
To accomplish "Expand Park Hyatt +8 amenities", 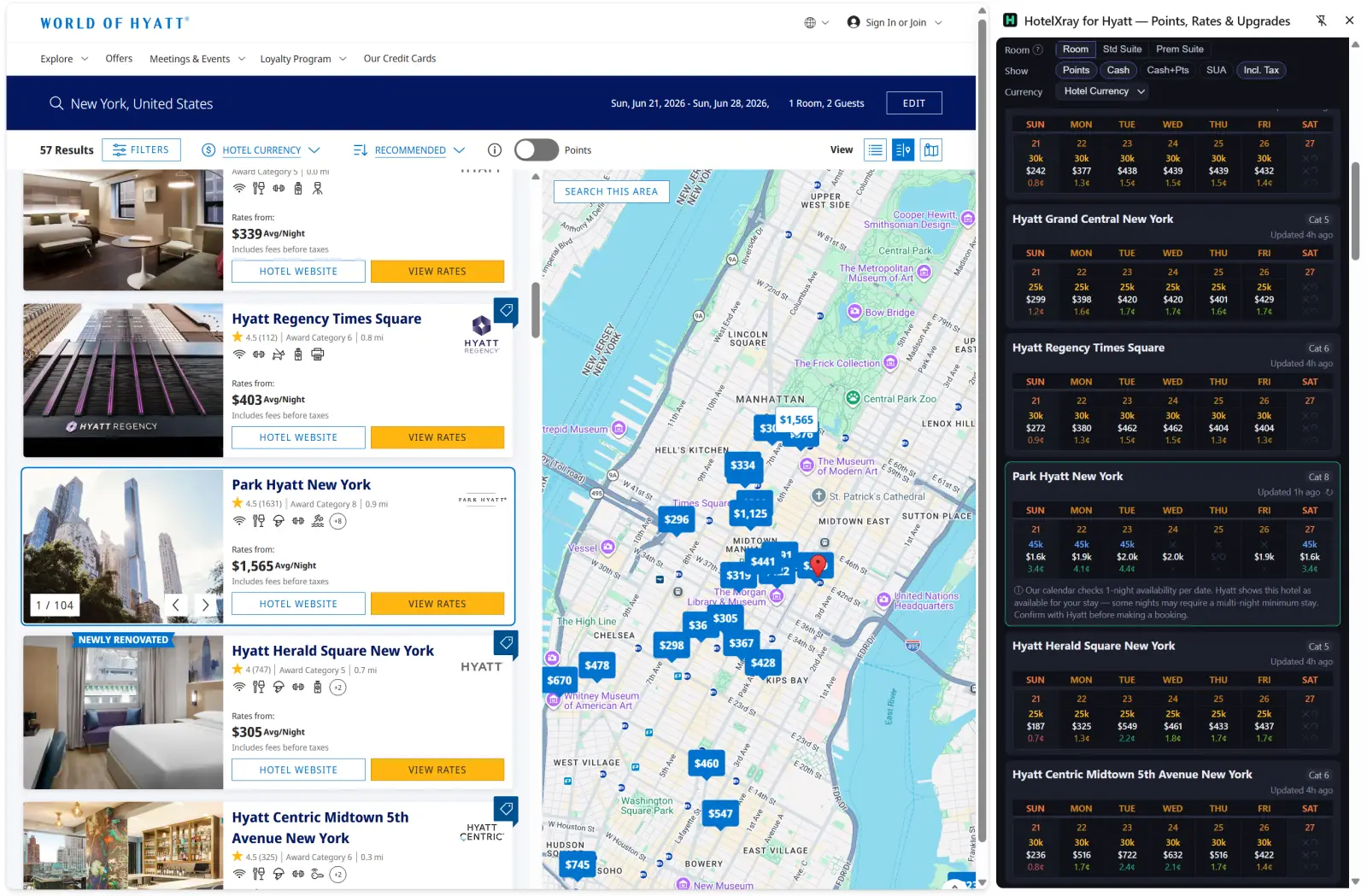I will pyautogui.click(x=338, y=521).
